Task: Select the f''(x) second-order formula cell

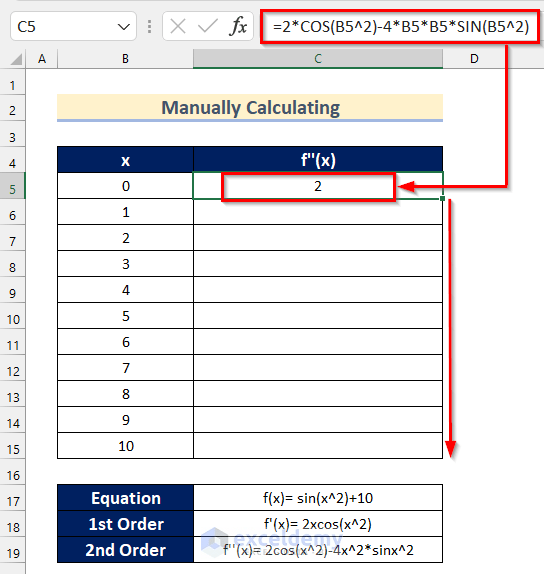Action: pos(318,550)
